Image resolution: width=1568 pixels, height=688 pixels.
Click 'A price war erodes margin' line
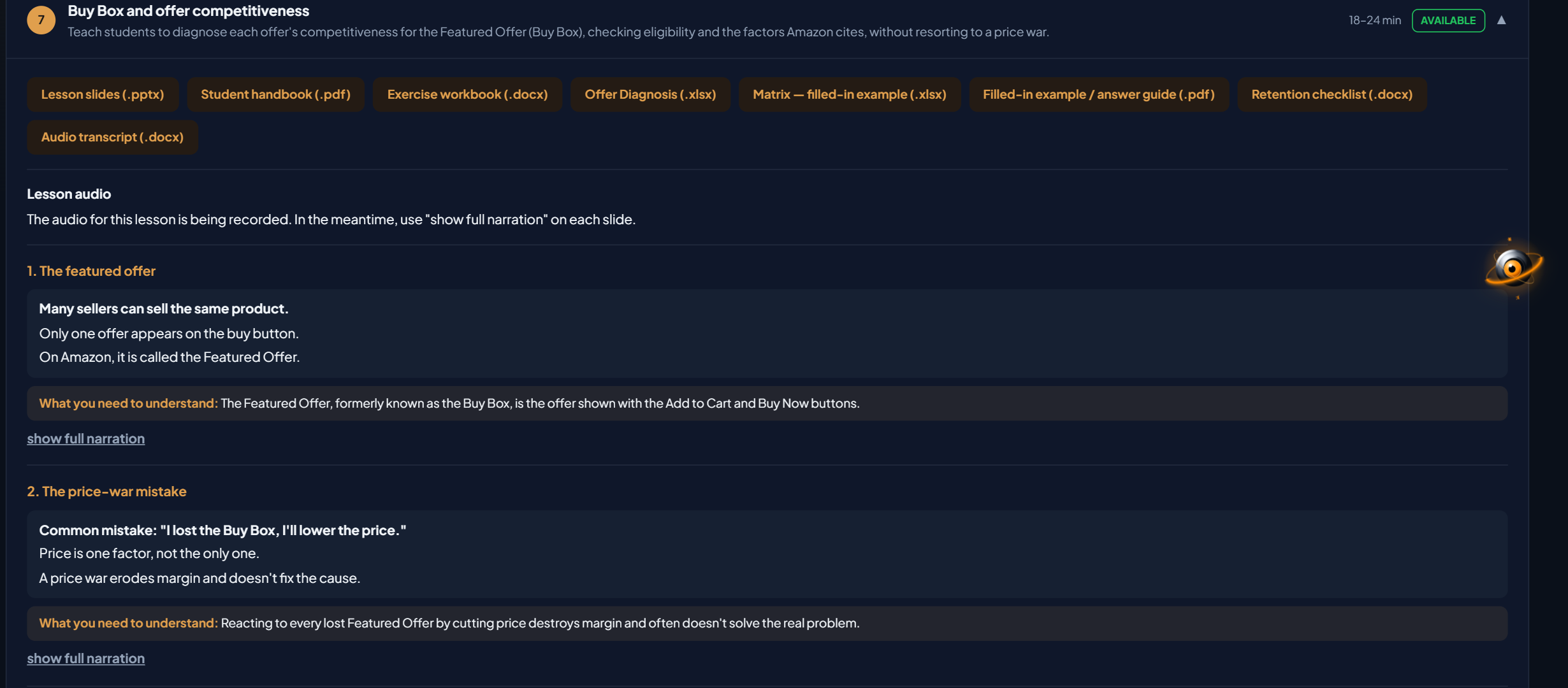pyautogui.click(x=200, y=578)
